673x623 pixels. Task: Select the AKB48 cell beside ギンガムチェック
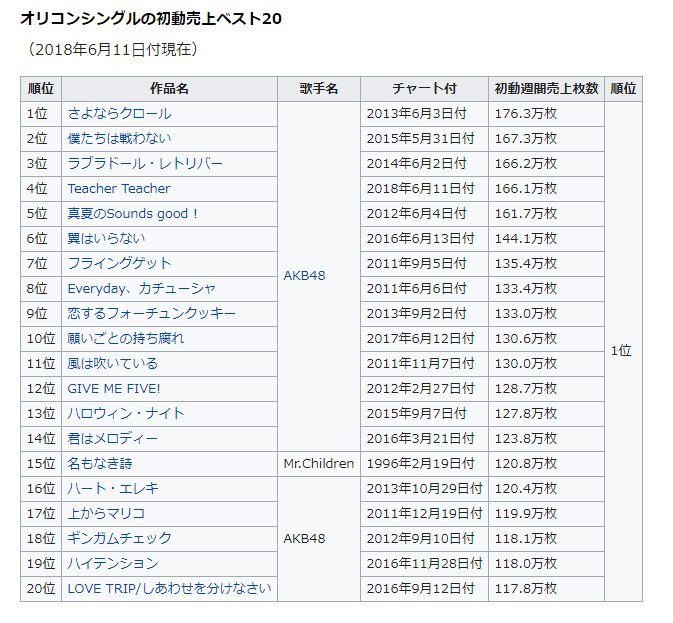pyautogui.click(x=319, y=538)
